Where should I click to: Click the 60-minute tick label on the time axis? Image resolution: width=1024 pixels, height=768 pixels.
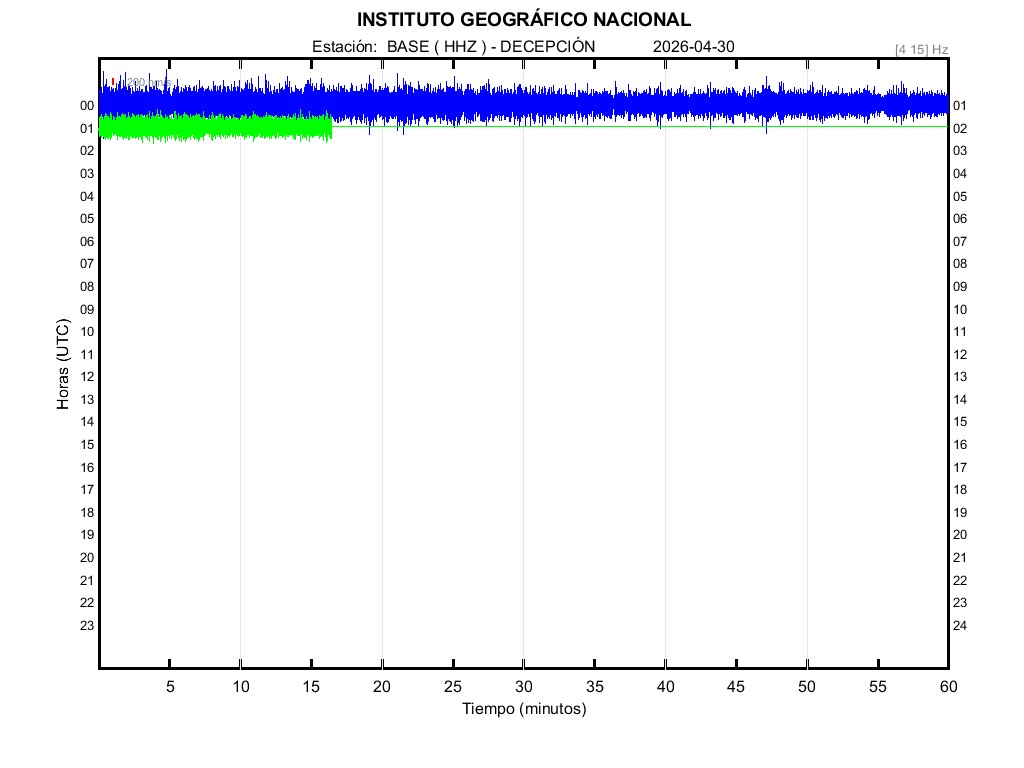[948, 687]
